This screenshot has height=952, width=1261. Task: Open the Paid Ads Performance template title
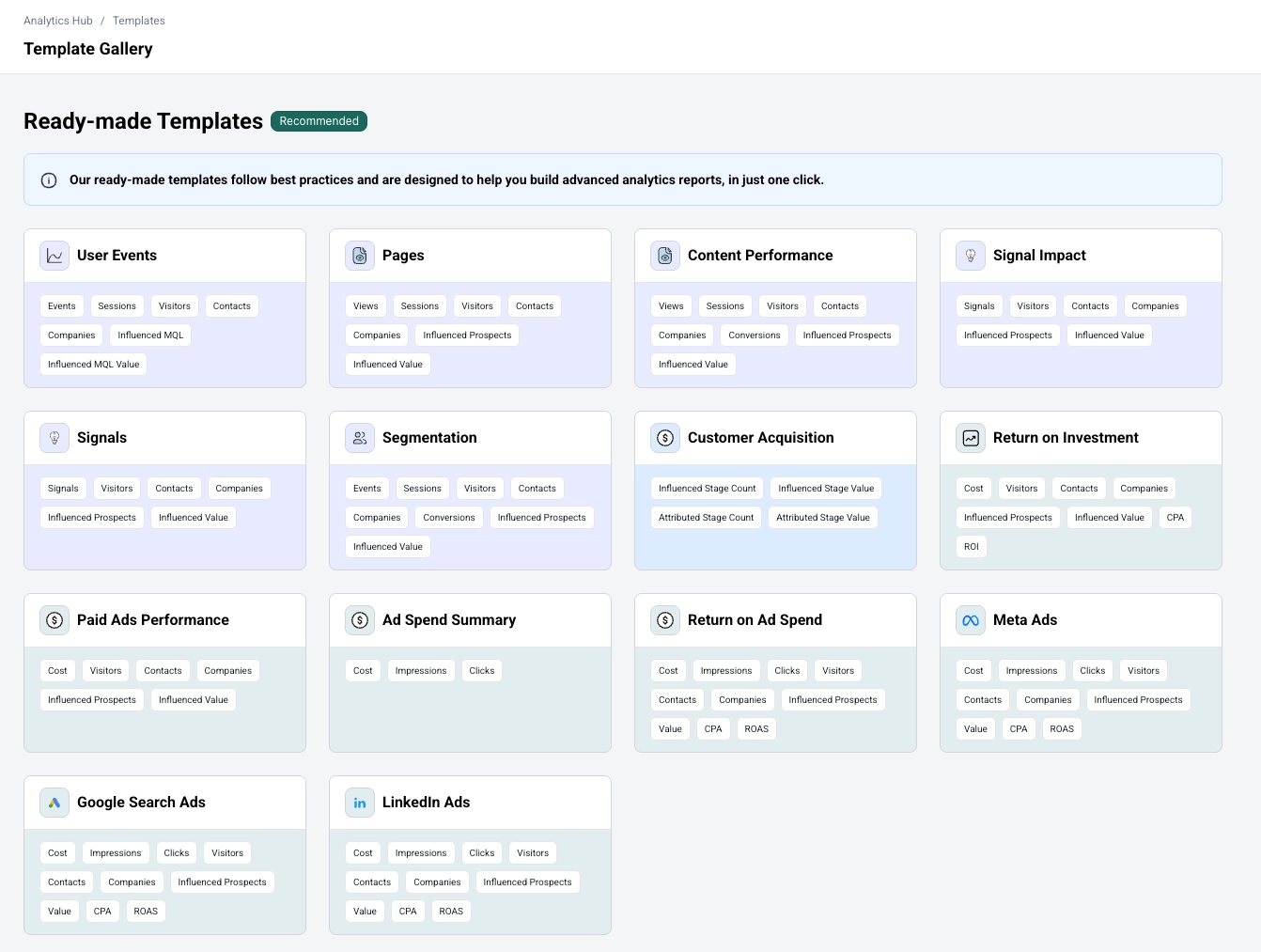coord(153,620)
